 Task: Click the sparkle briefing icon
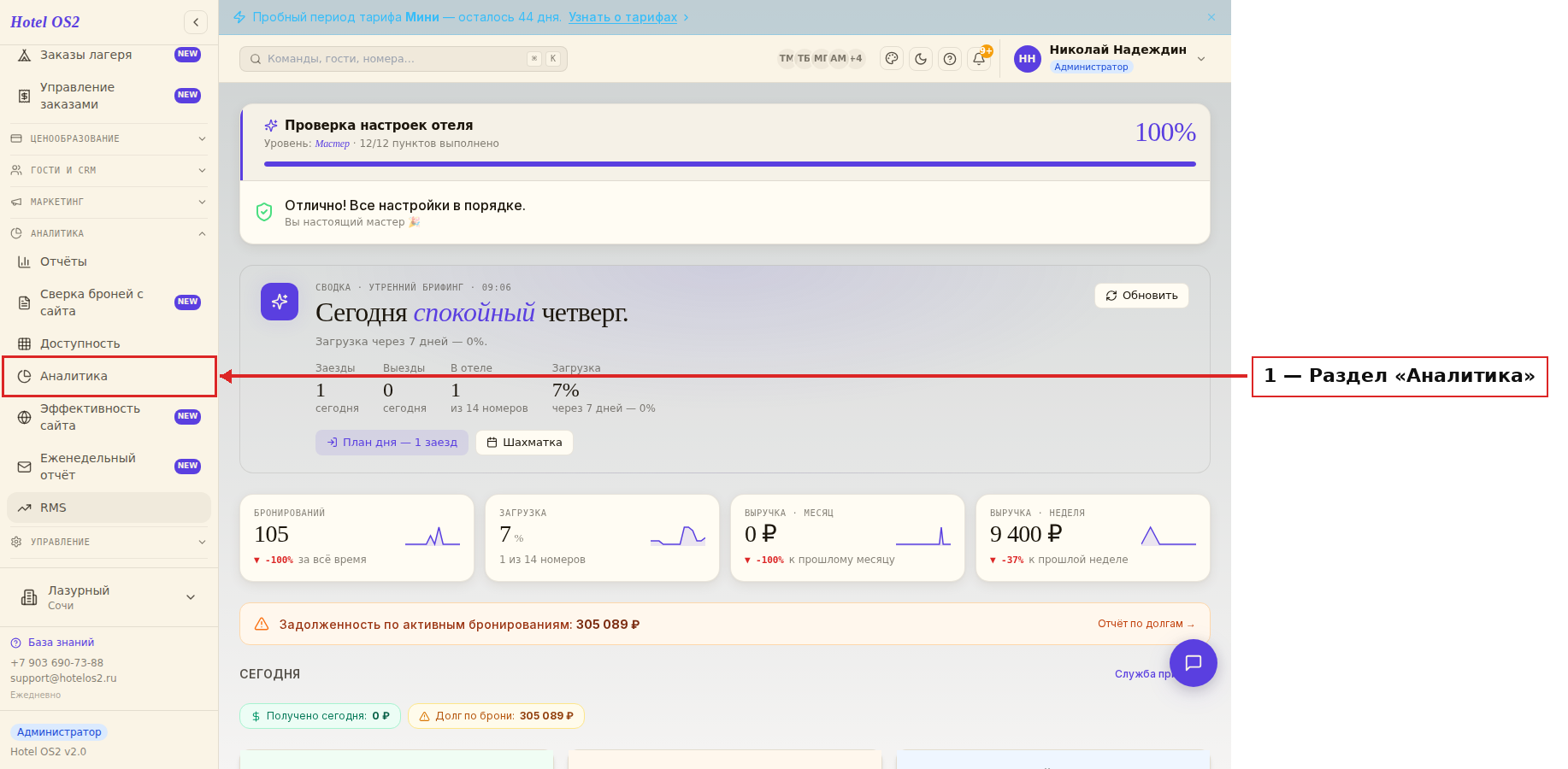point(280,302)
